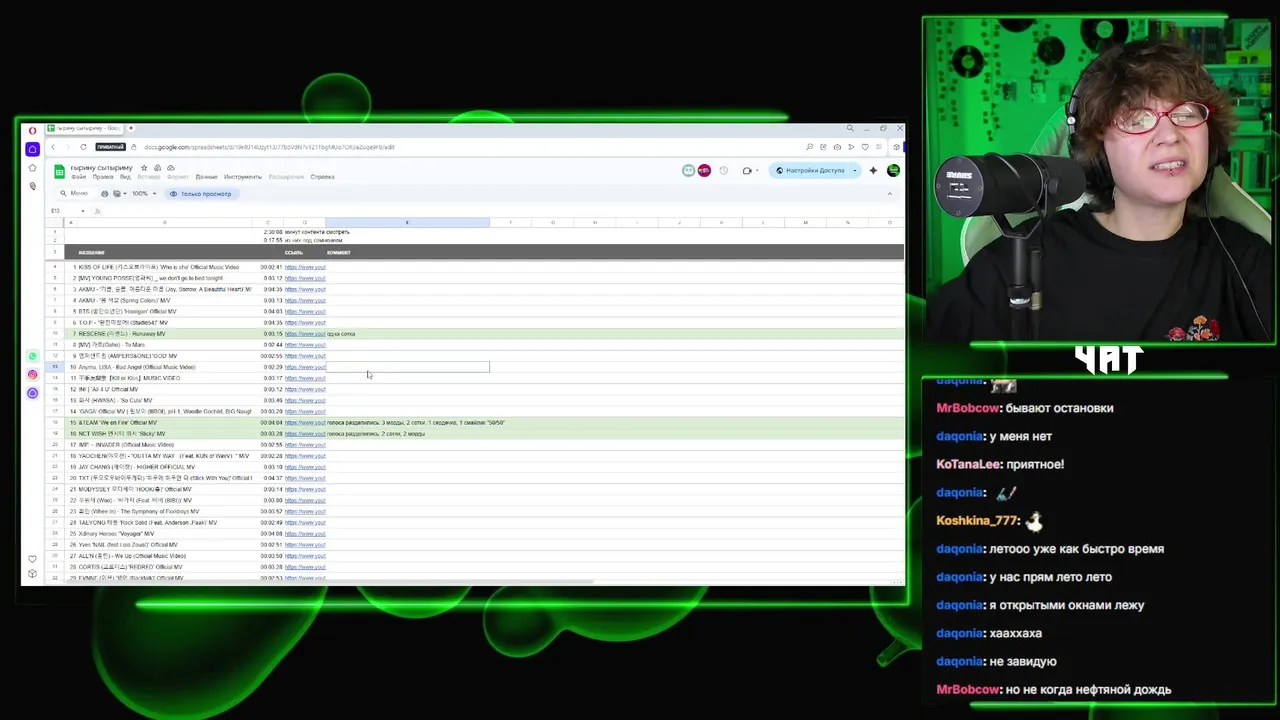This screenshot has height=720, width=1280.
Task: Open the purple Aria icon in sidebar
Action: (x=32, y=393)
